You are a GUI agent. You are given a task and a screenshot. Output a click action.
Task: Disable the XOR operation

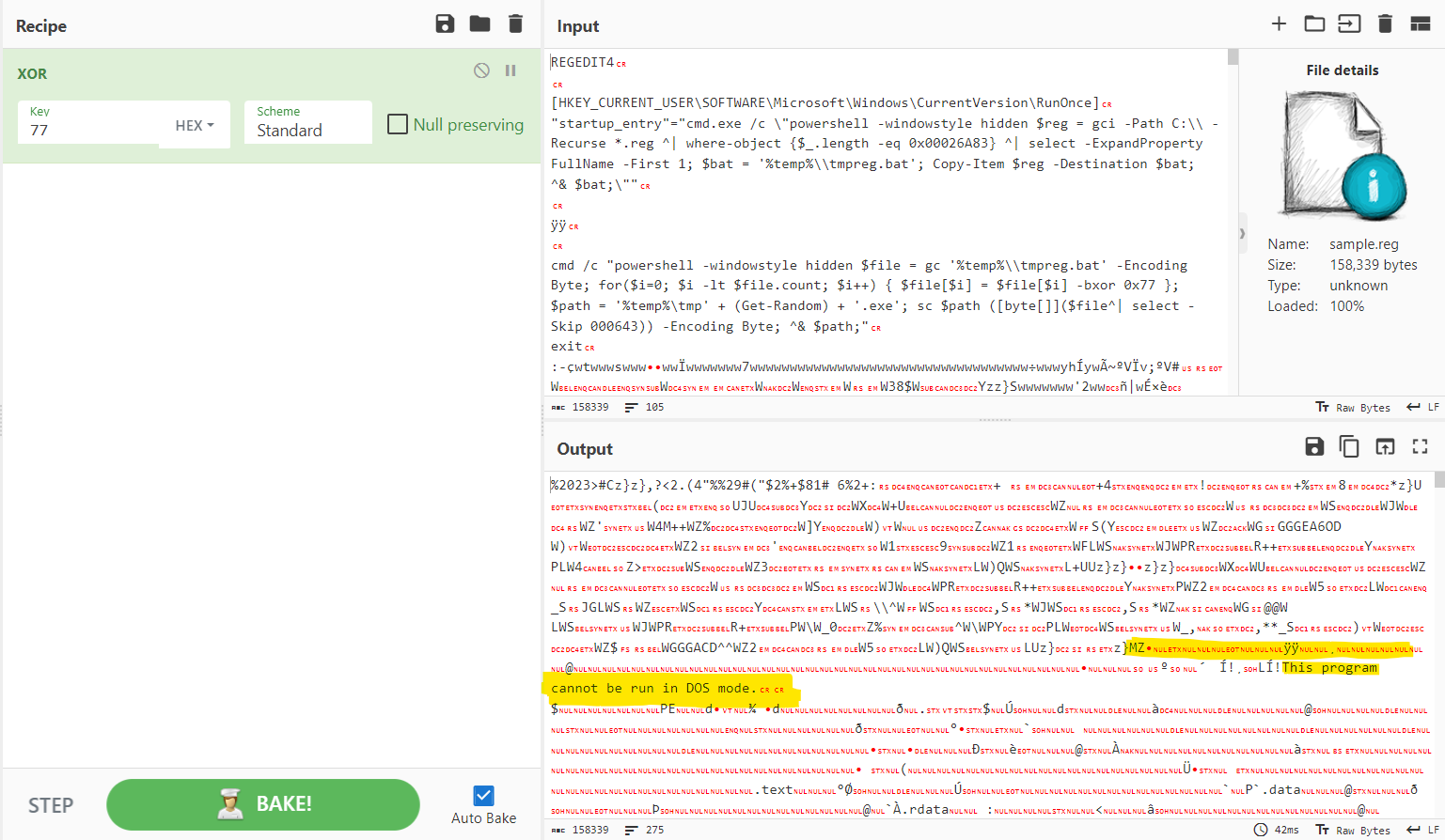pyautogui.click(x=481, y=70)
